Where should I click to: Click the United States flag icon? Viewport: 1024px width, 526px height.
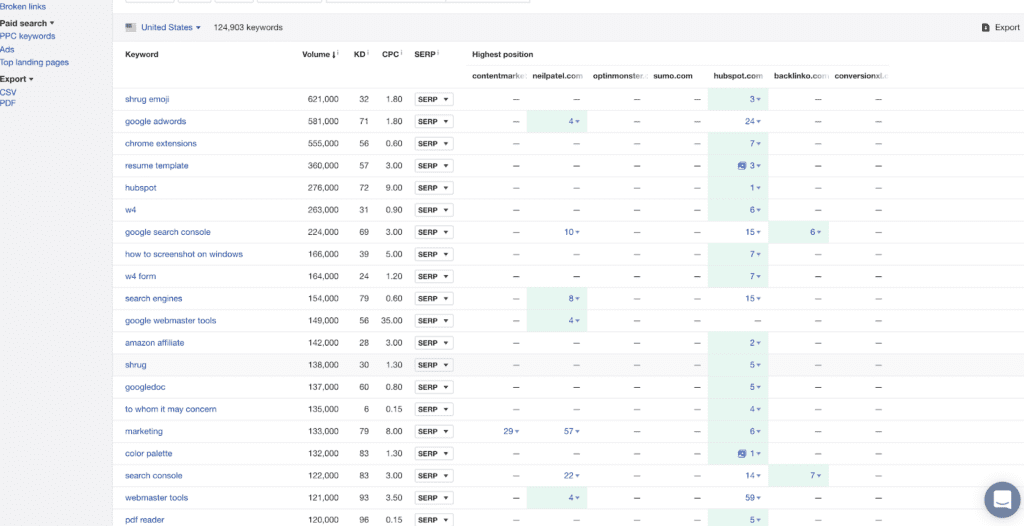tap(131, 27)
